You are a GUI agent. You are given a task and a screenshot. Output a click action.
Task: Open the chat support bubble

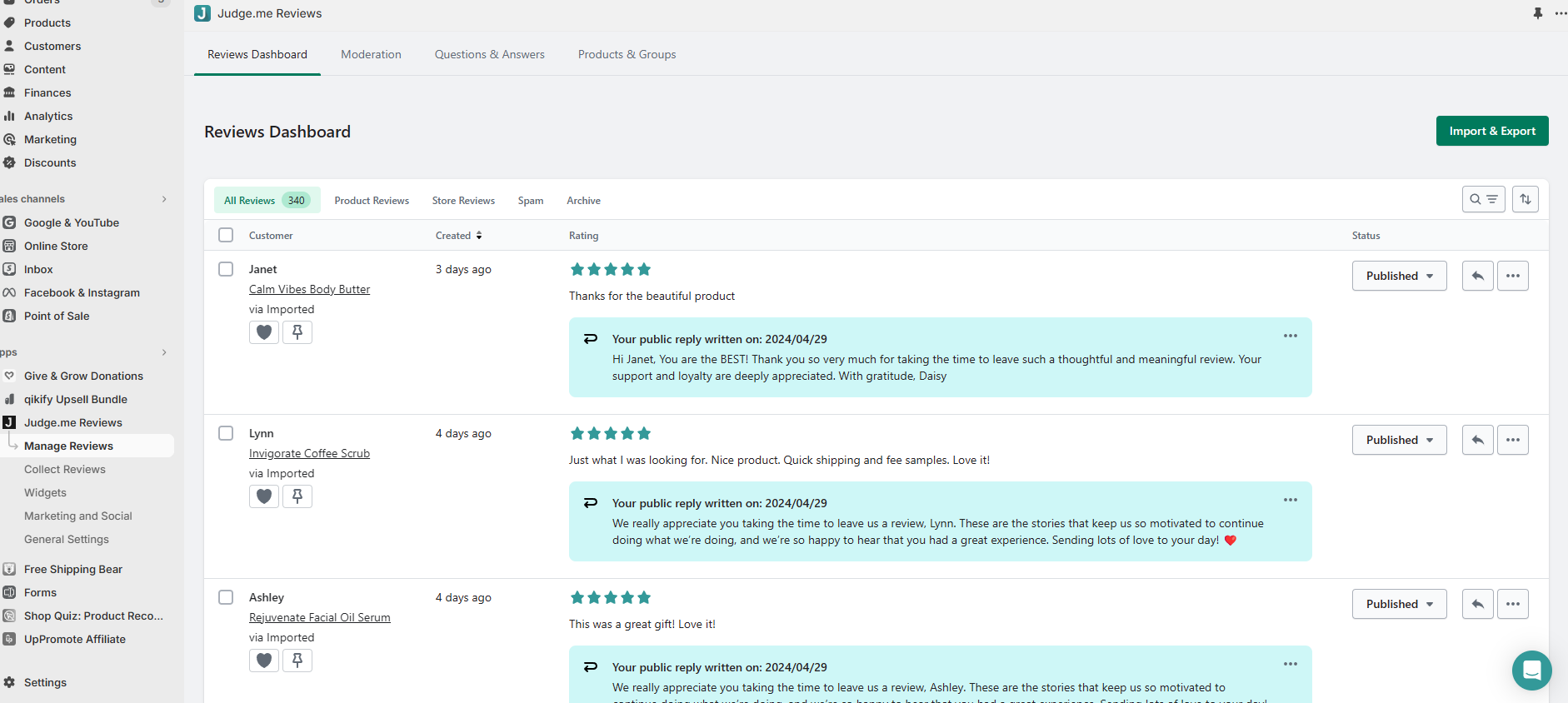[1531, 670]
